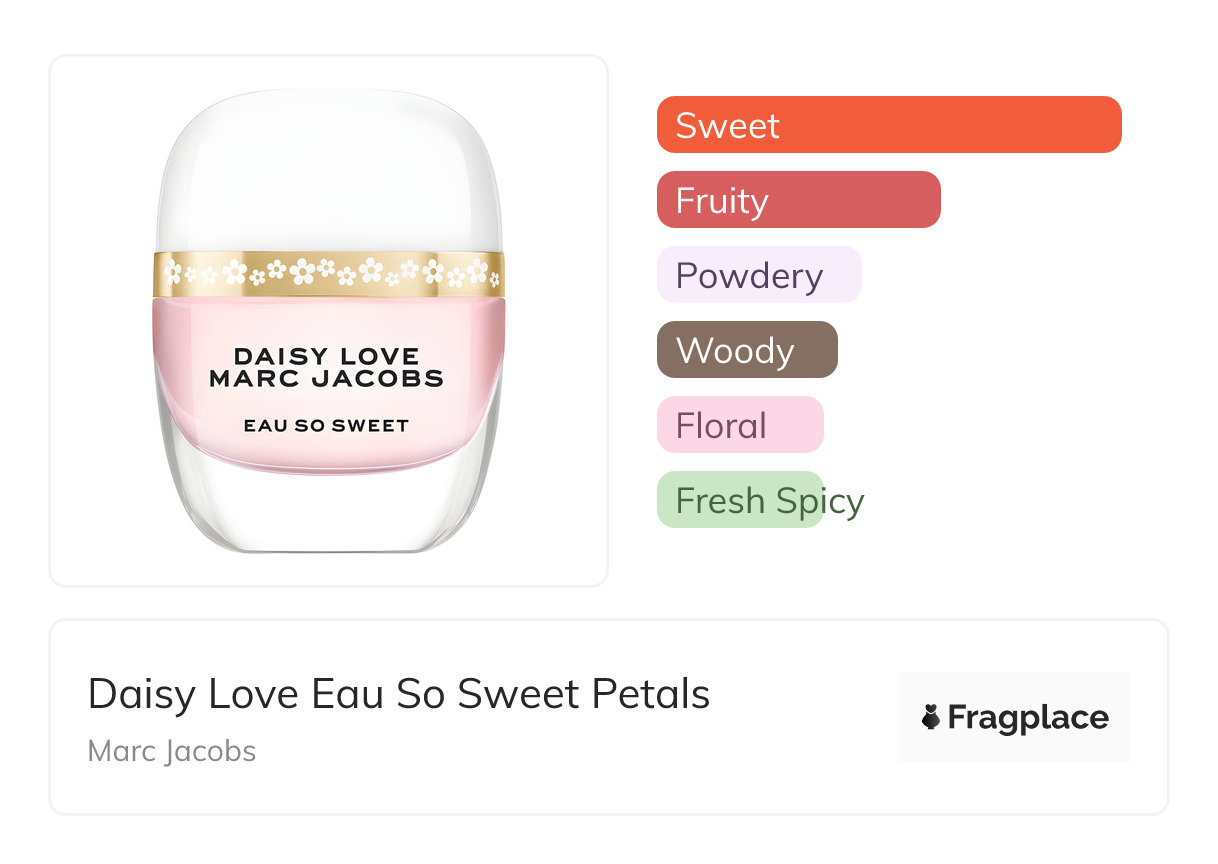Select the pink Floral accord bar
Viewport: 1218px width, 864px height.
pyautogui.click(x=739, y=425)
